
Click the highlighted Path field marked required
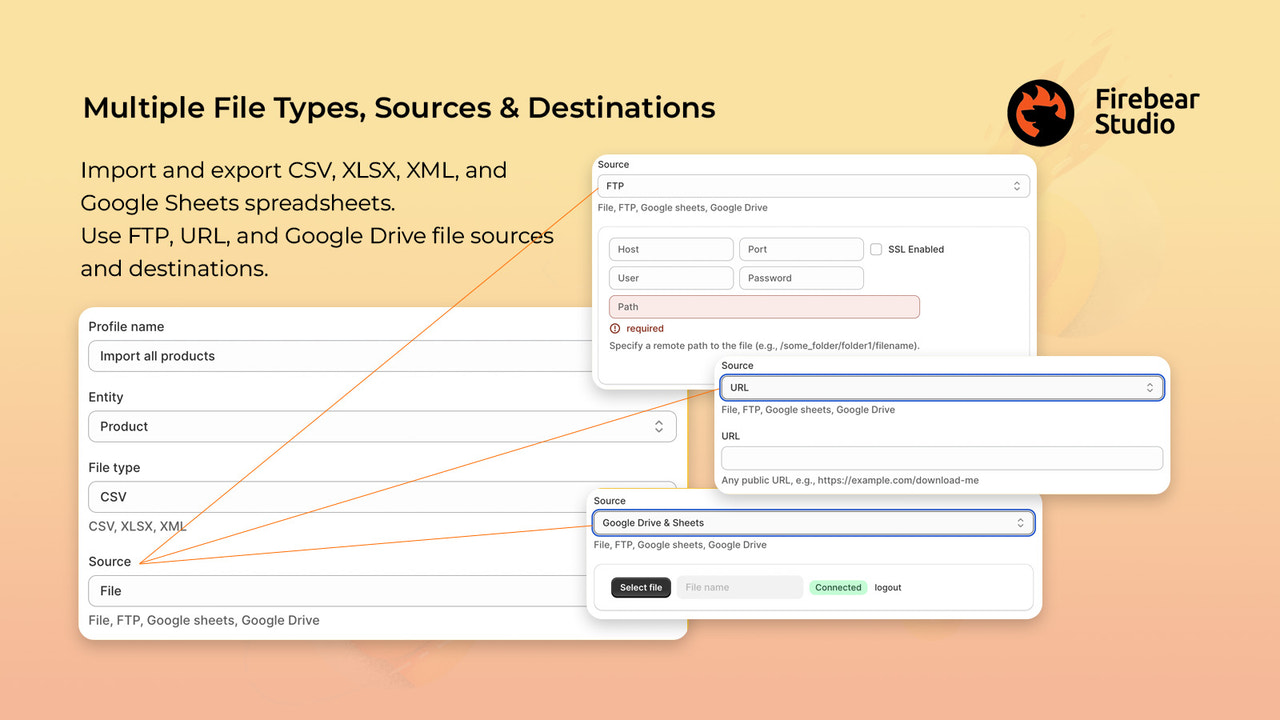tap(763, 306)
